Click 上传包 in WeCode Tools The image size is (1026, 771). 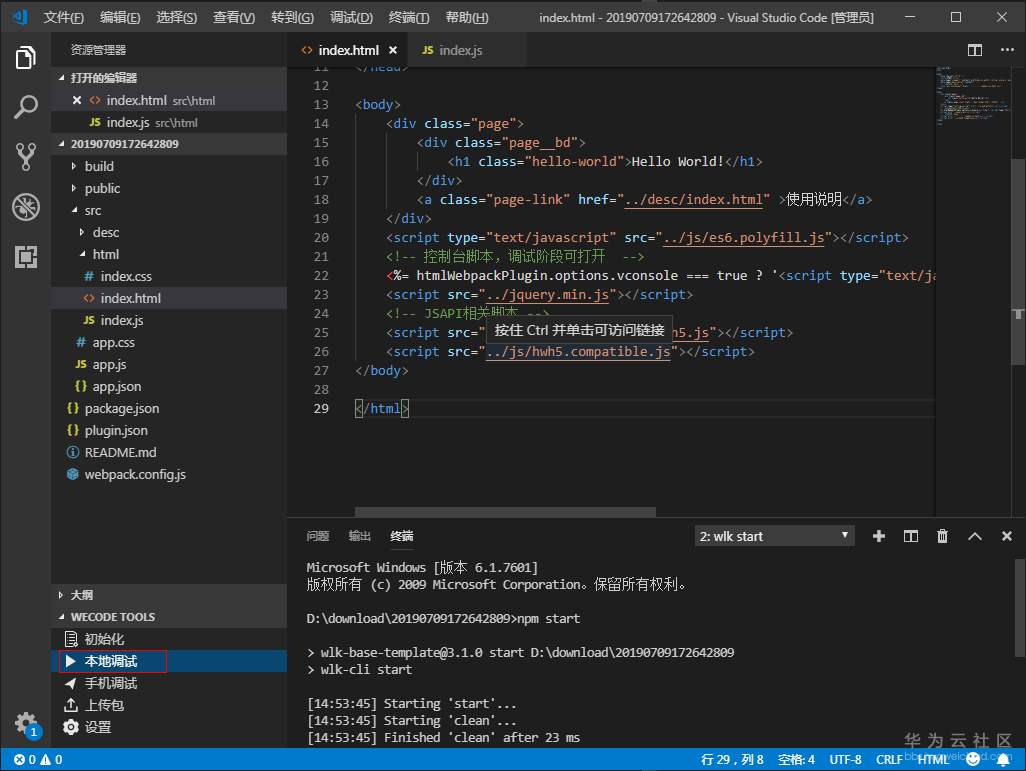click(x=104, y=705)
